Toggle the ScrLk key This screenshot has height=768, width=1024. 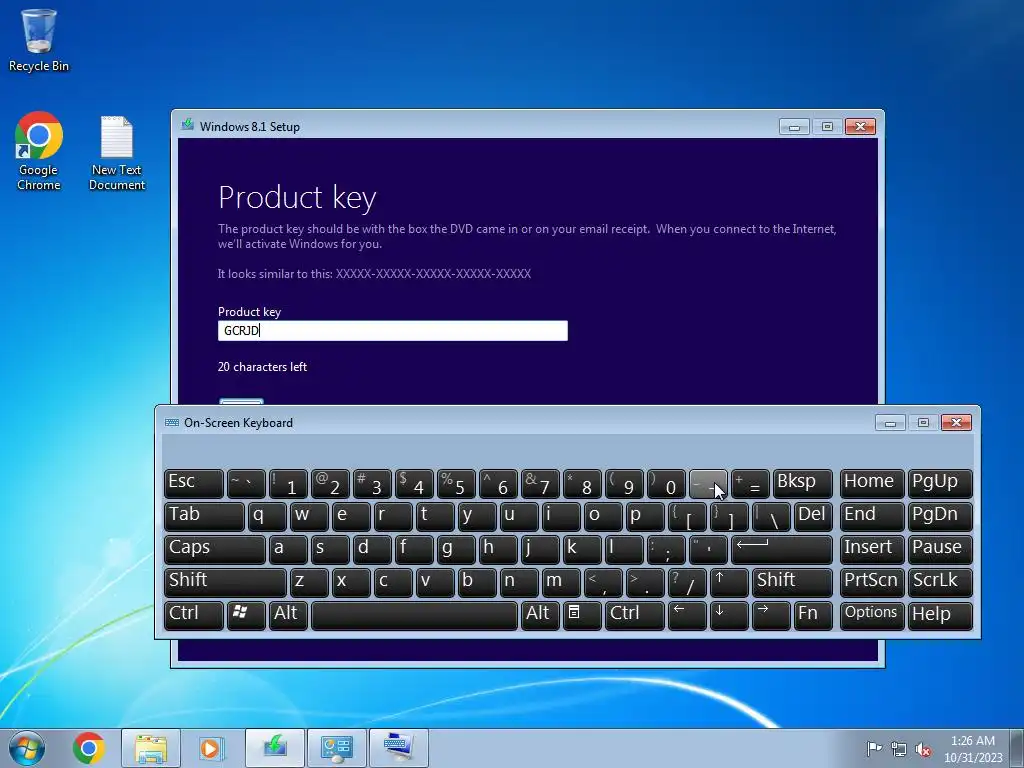[940, 581]
